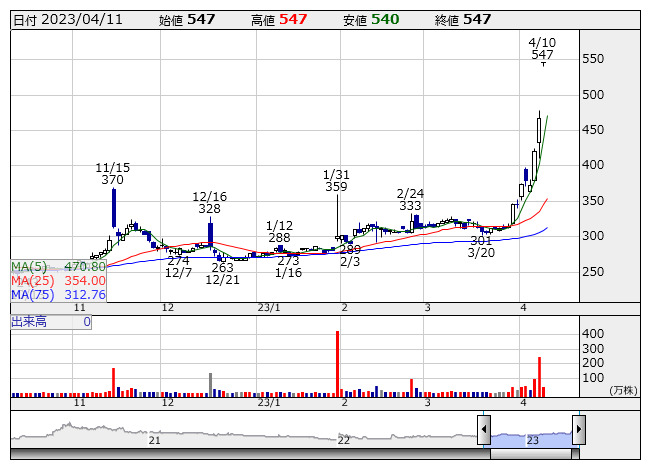This screenshot has height=470, width=653.
Task: Jump to year 21 in overview timeline
Action: [x=154, y=440]
